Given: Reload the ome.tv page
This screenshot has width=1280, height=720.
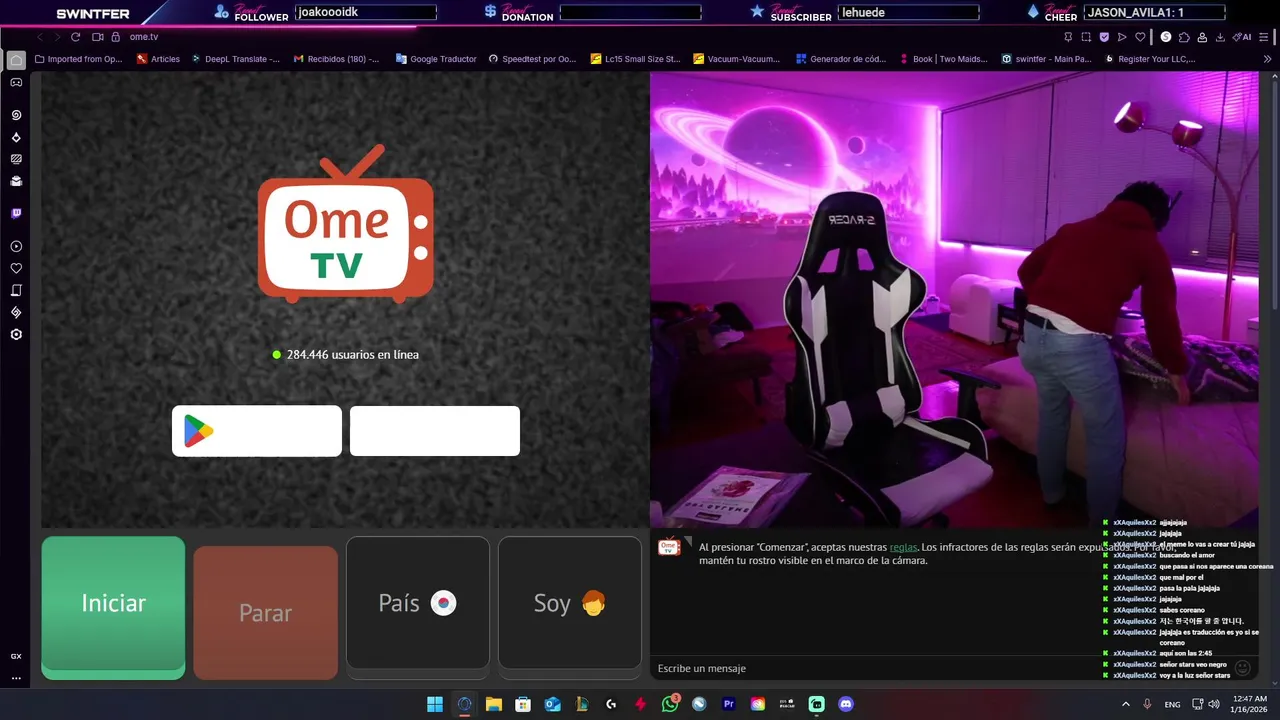Looking at the screenshot, I should 75,37.
